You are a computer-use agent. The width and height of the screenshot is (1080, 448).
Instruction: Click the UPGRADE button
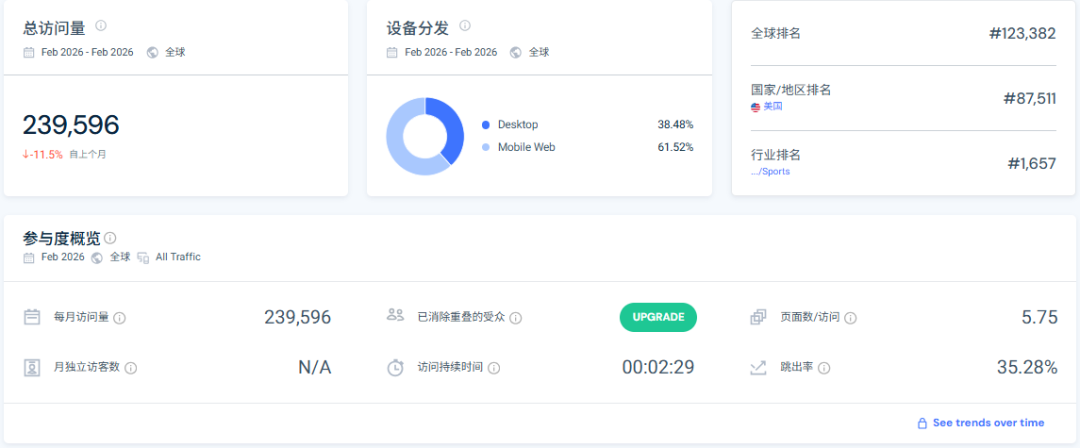pos(658,317)
